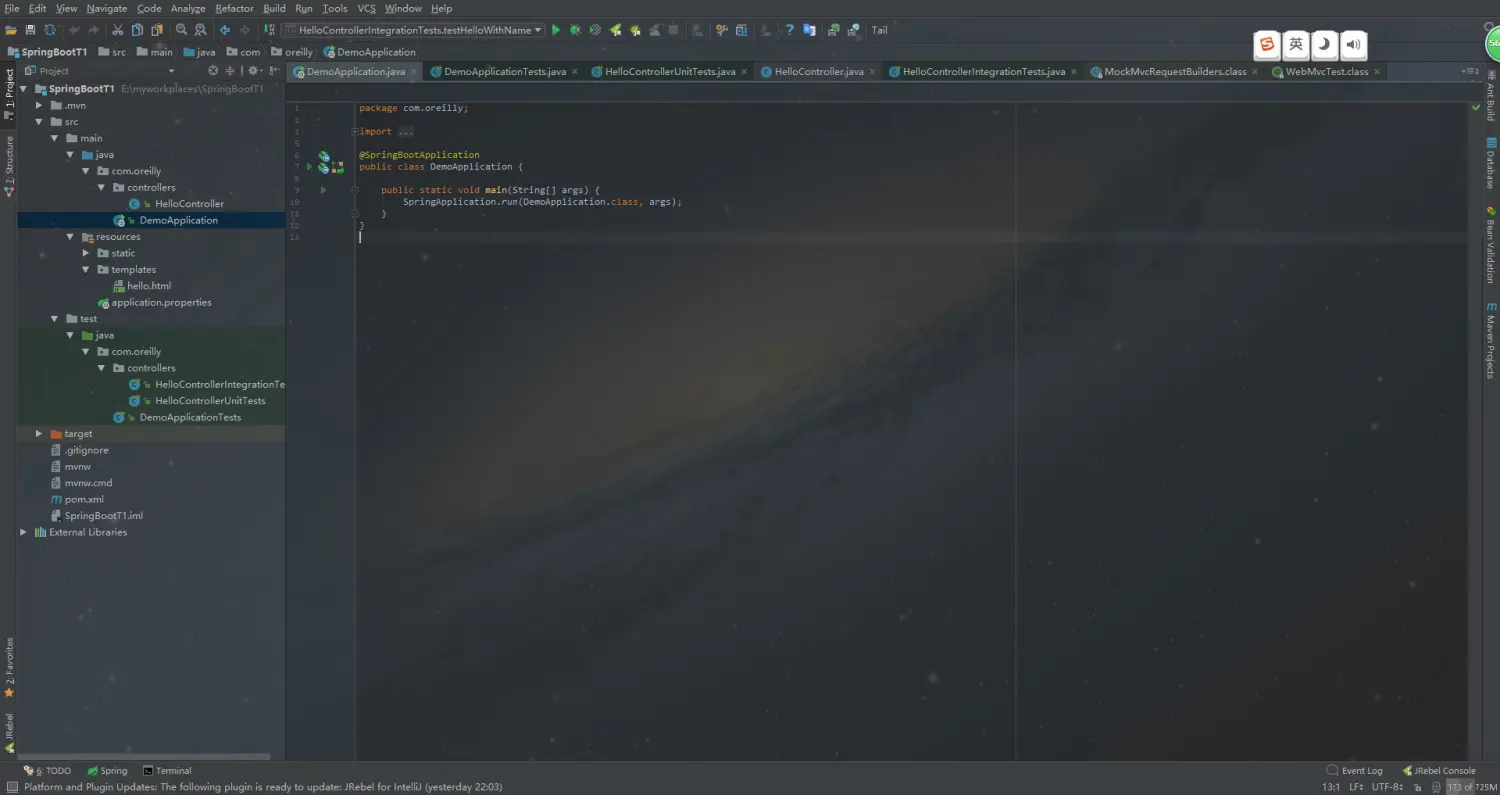Click the Back navigation arrow

pos(225,30)
